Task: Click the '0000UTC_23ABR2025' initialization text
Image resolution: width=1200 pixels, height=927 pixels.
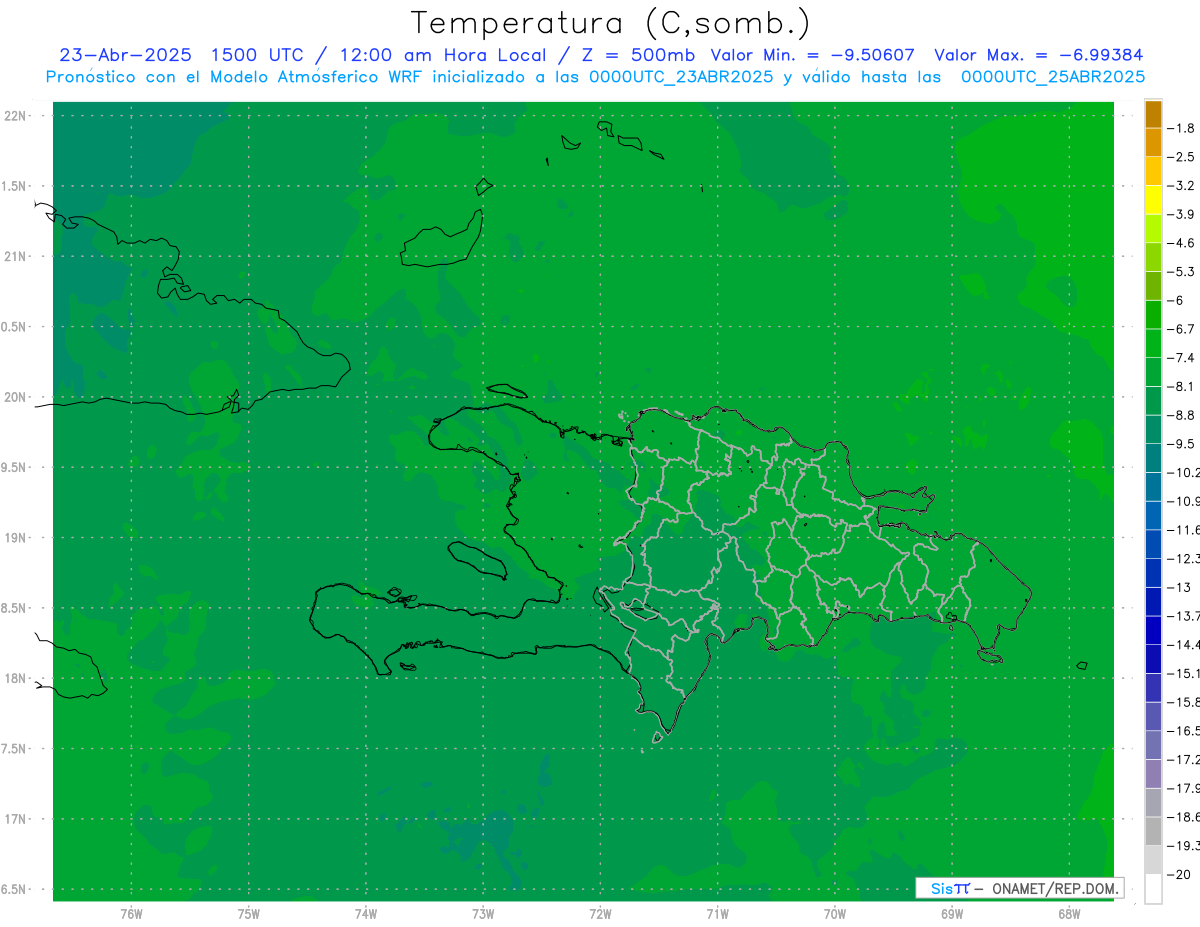Action: coord(682,77)
